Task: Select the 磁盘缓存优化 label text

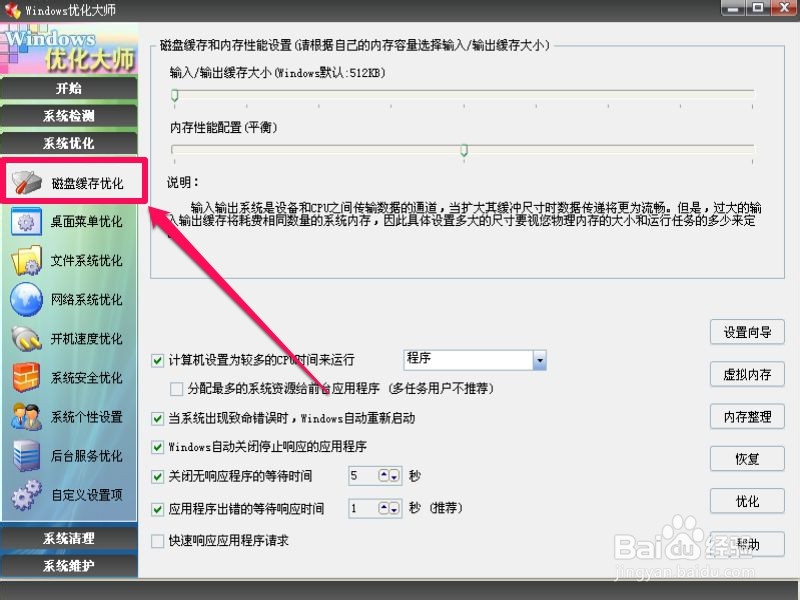Action: (x=87, y=183)
